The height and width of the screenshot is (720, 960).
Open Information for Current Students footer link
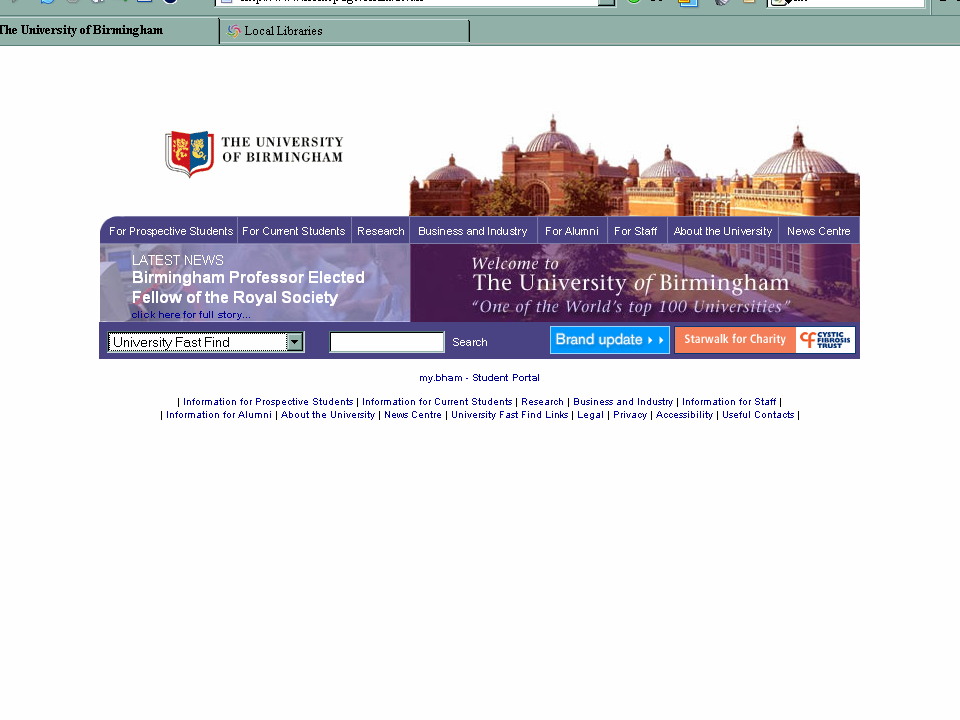point(437,402)
